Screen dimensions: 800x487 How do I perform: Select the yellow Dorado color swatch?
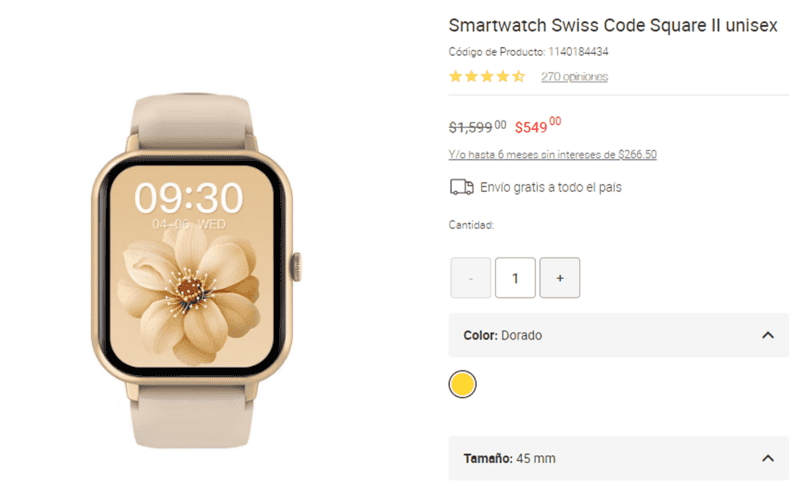(x=462, y=384)
